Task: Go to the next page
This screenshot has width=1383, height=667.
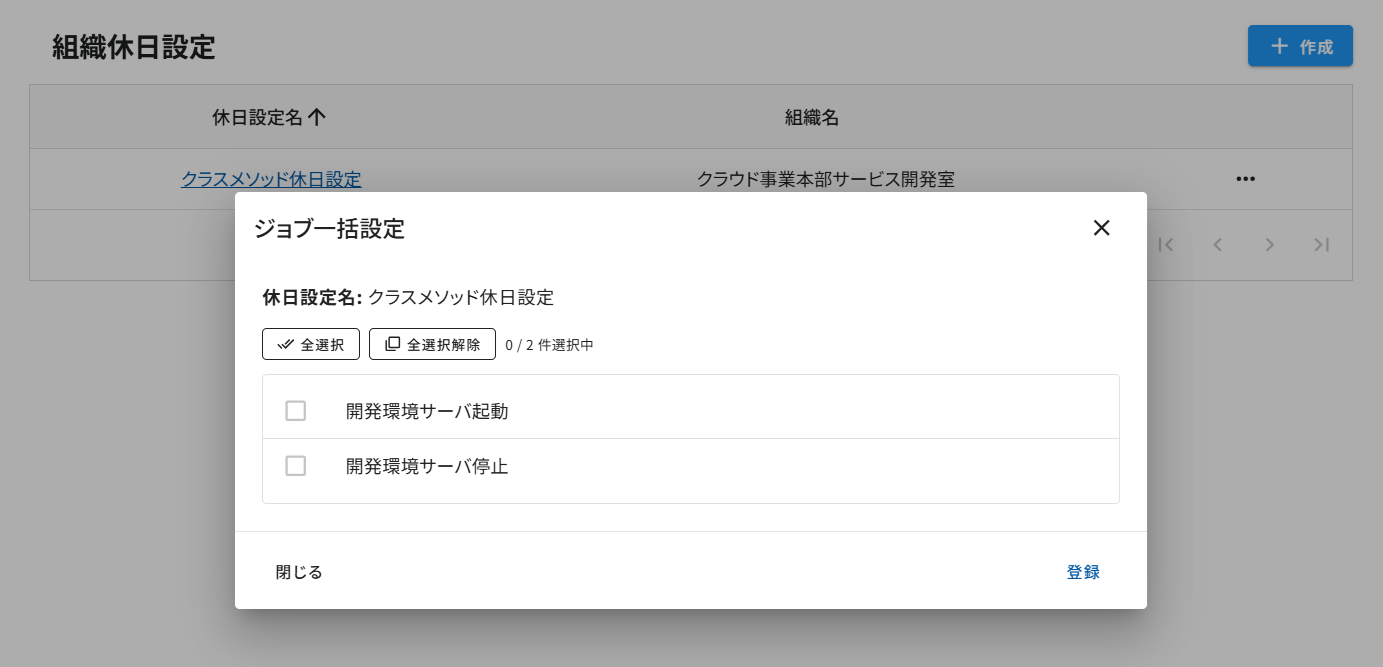Action: click(x=1269, y=244)
